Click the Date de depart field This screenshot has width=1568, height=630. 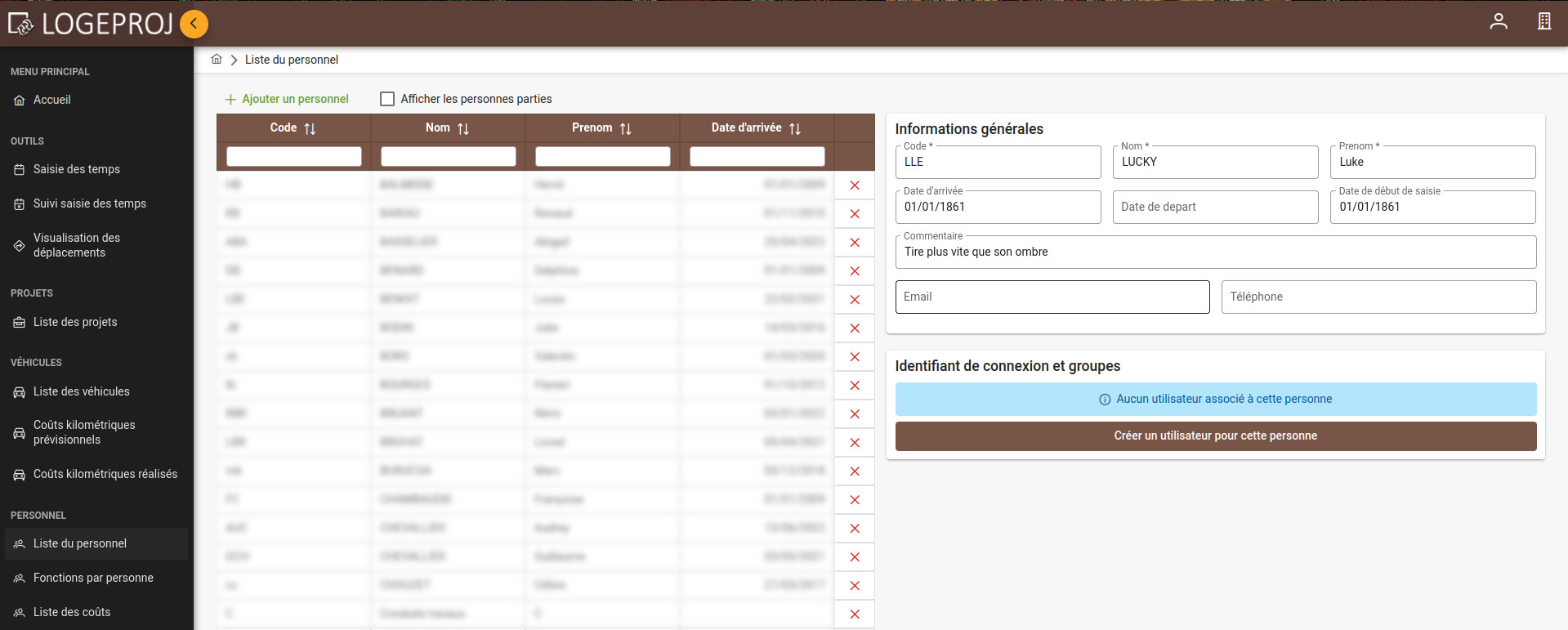coord(1214,207)
